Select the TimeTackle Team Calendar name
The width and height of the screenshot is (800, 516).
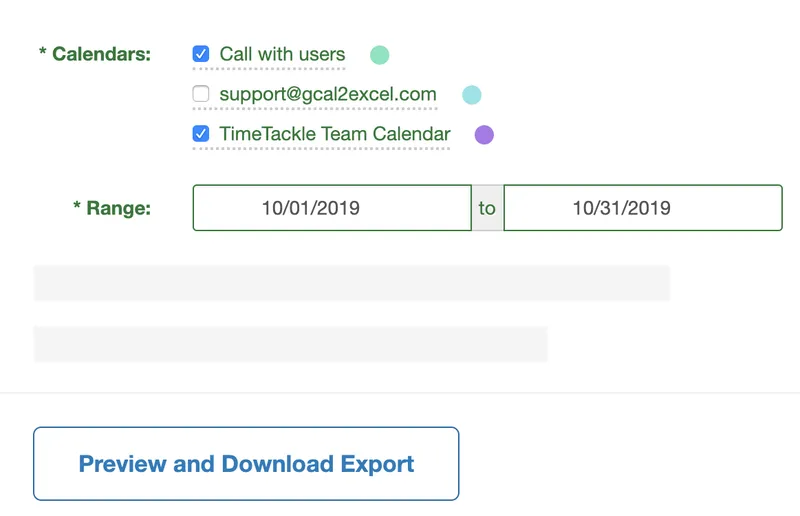335,134
